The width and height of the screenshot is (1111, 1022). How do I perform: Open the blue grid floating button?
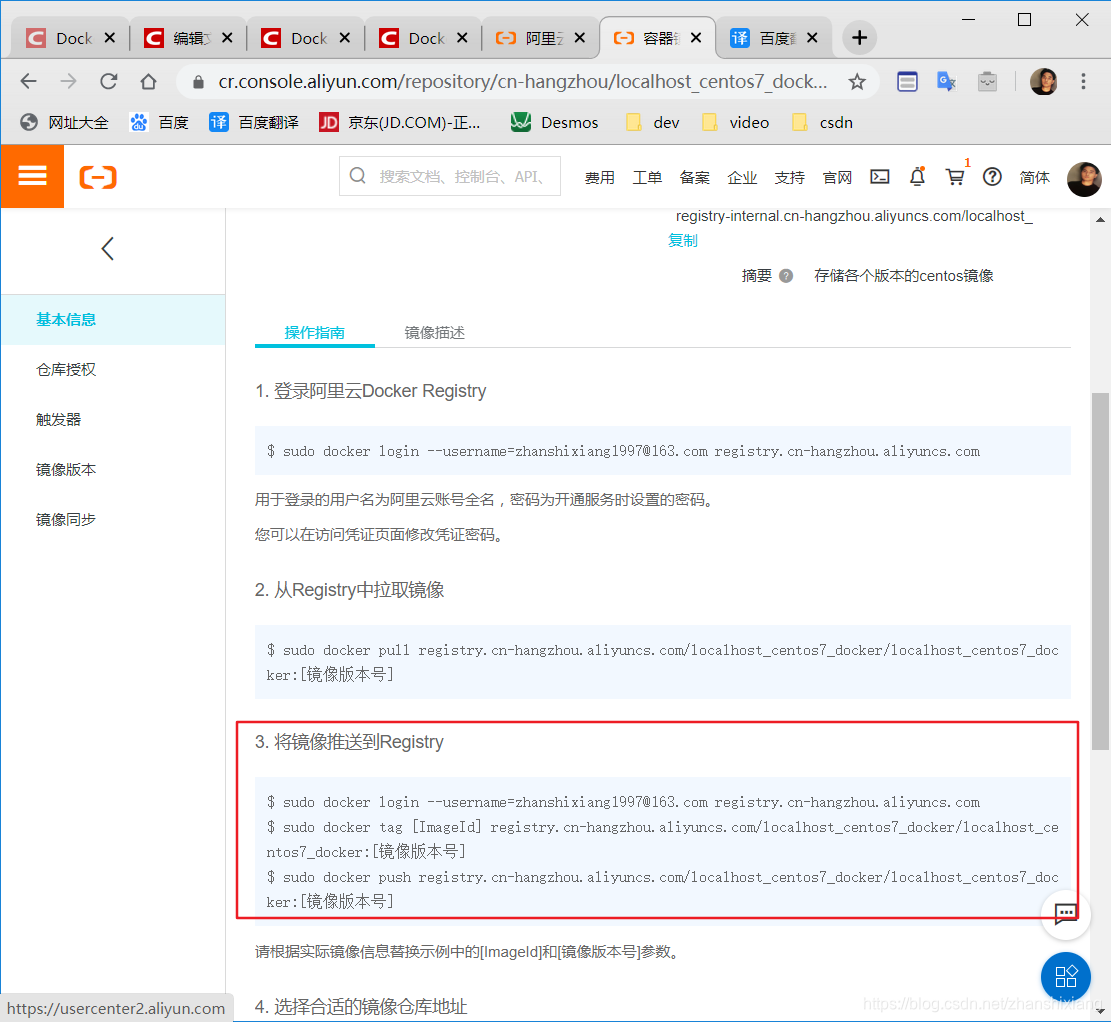click(1066, 976)
